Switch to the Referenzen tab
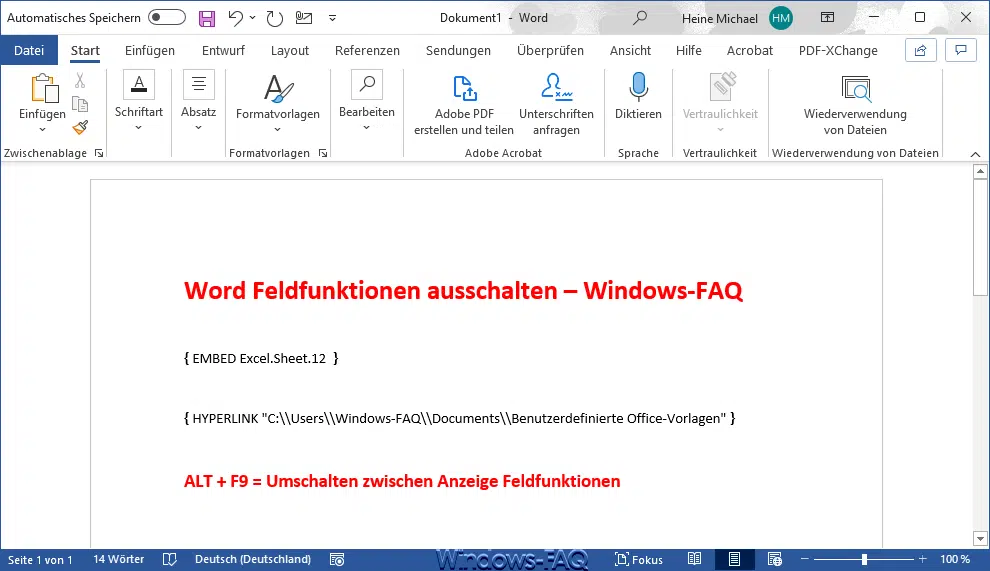 coord(367,50)
